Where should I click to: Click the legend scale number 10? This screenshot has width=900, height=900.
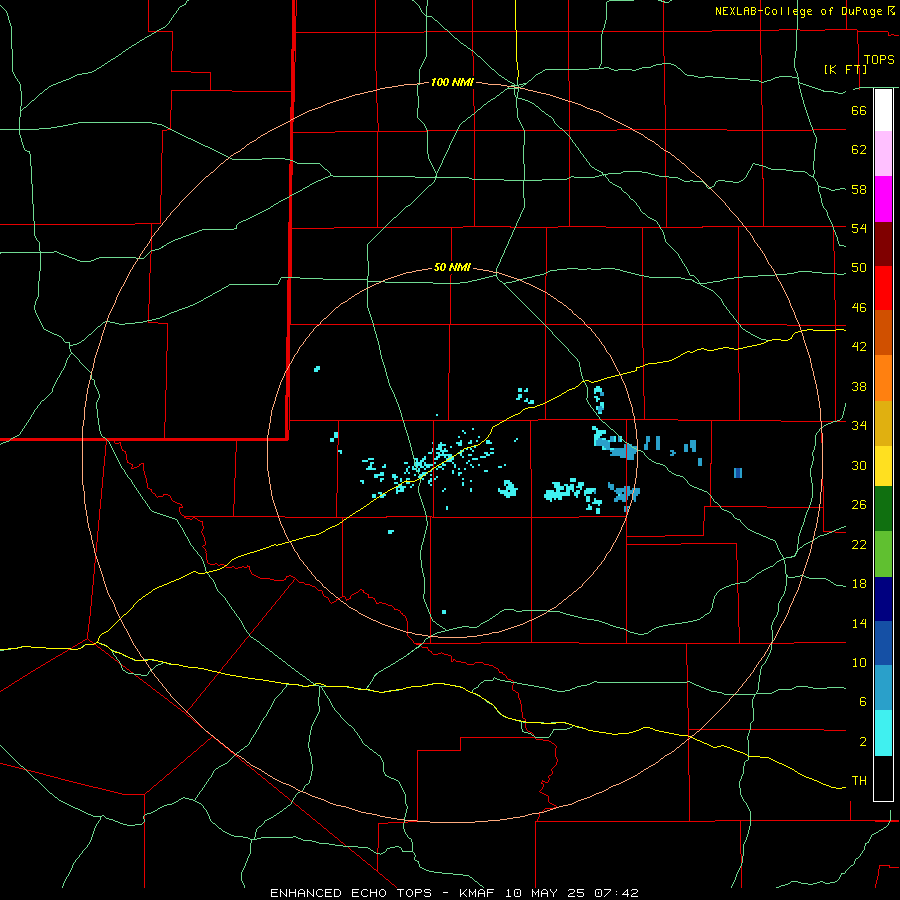[859, 662]
